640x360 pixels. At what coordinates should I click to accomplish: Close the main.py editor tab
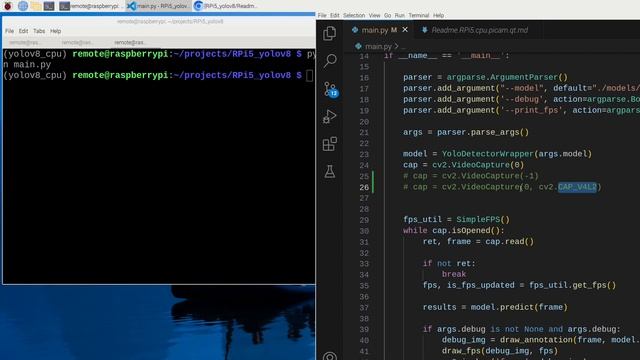(x=405, y=30)
